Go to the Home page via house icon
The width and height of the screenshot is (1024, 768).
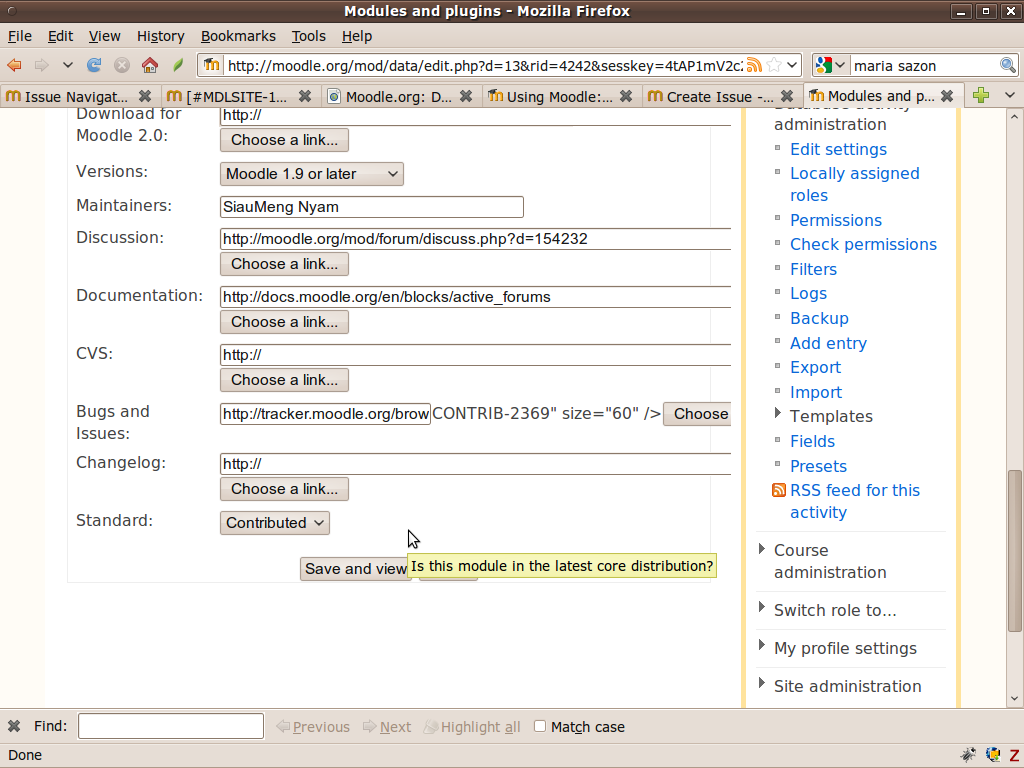click(150, 65)
